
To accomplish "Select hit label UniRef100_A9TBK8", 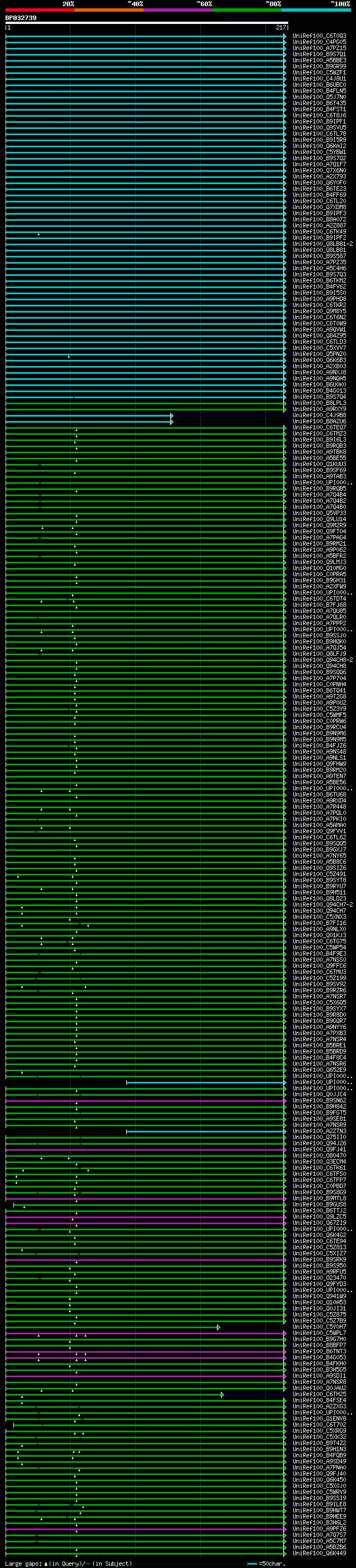I will [x=319, y=452].
